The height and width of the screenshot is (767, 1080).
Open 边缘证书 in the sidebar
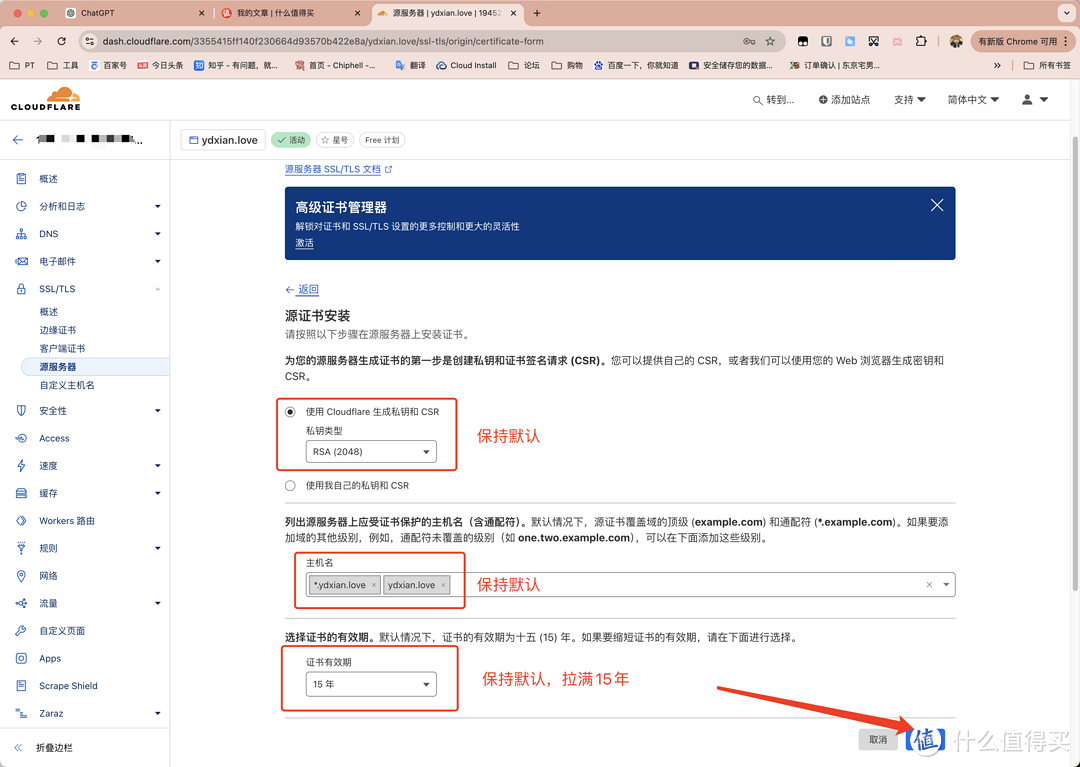[58, 330]
